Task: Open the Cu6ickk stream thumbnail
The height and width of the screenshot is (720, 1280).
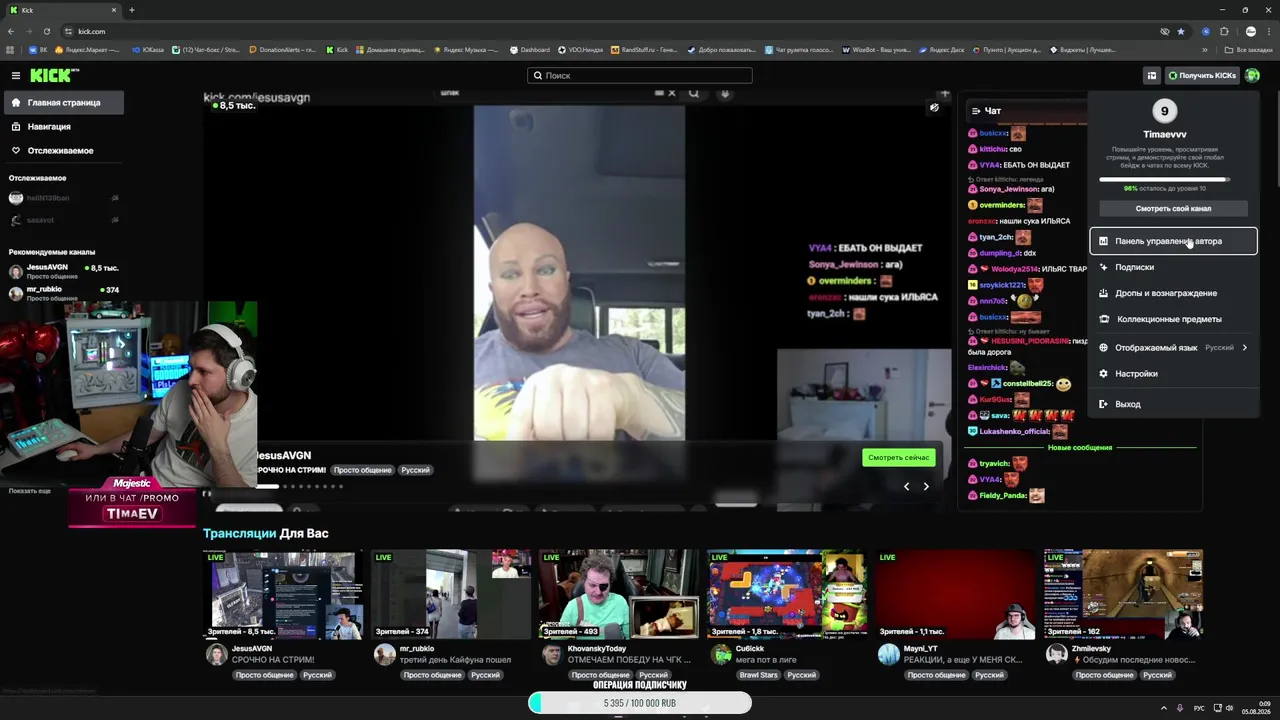Action: click(x=787, y=594)
